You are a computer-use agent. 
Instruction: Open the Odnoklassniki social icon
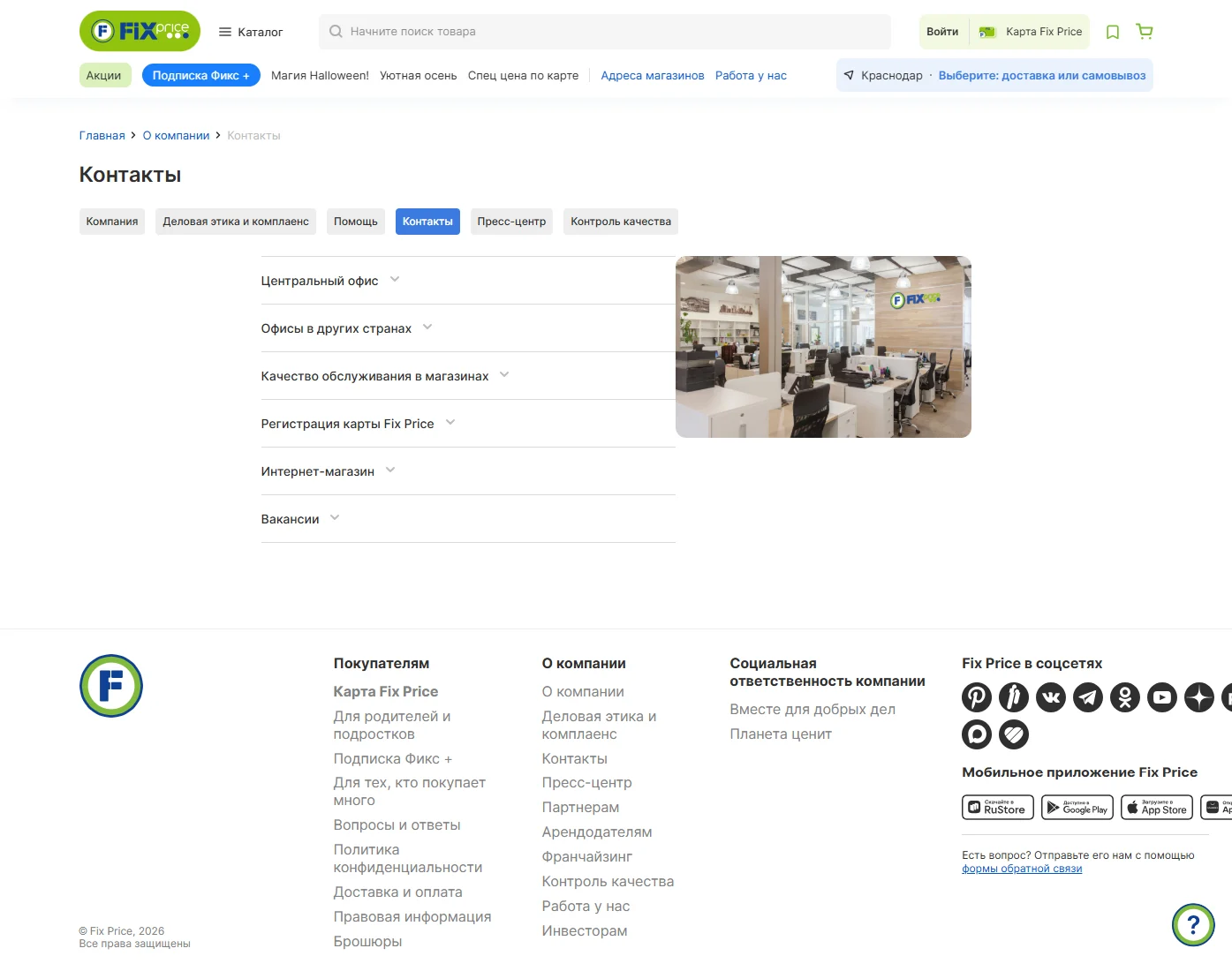[1125, 697]
